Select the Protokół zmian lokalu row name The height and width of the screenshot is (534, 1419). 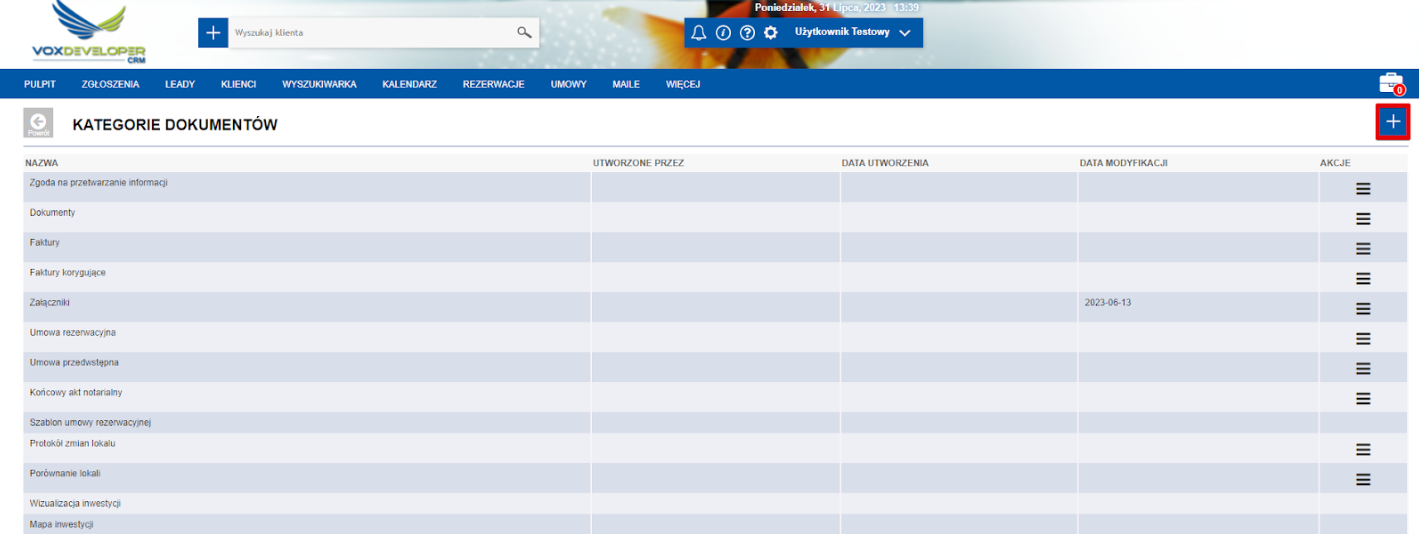[x=73, y=443]
